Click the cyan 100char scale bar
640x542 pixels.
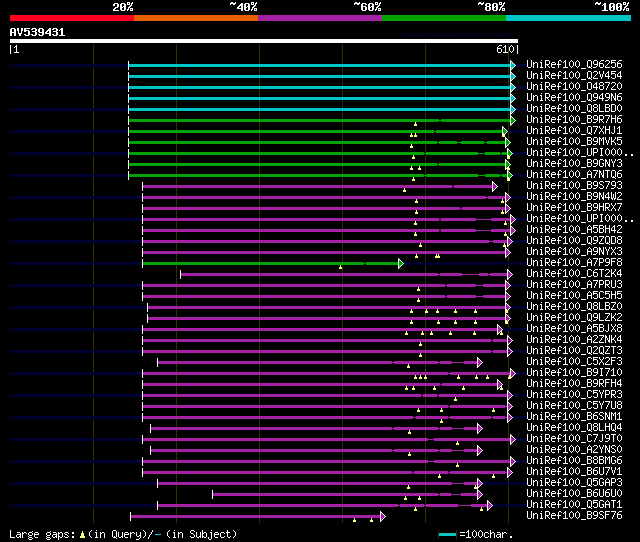447,534
